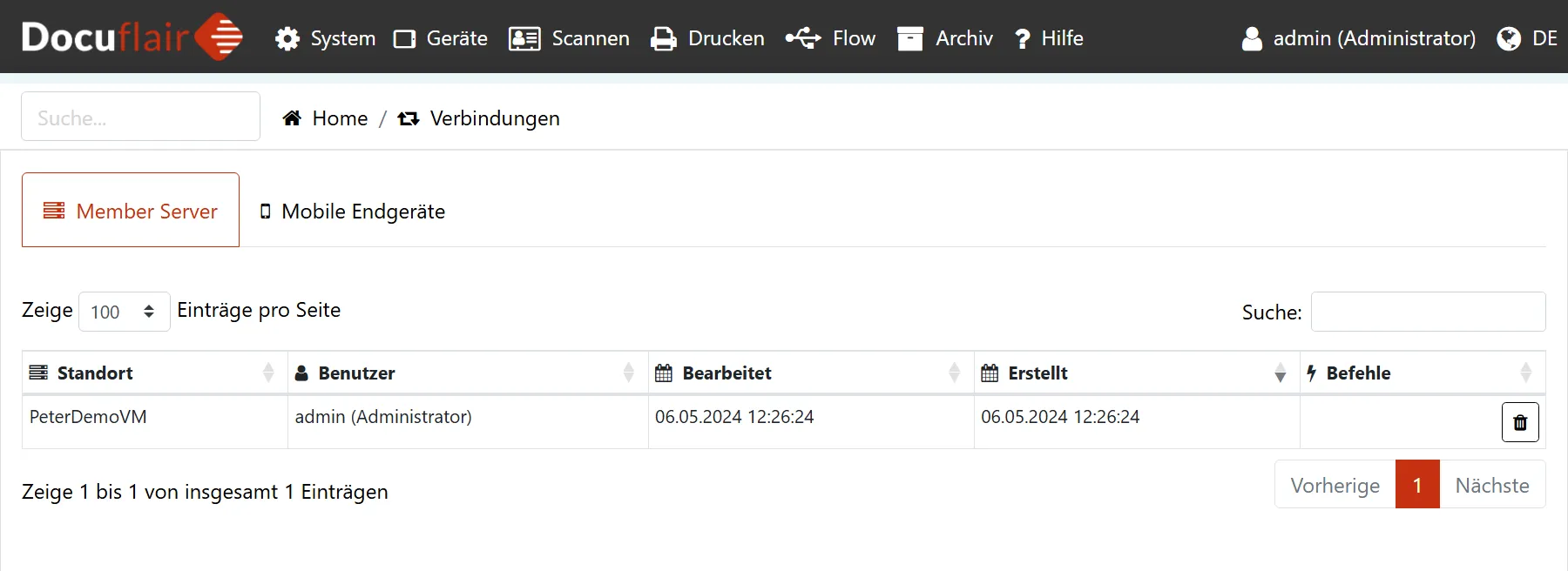The height and width of the screenshot is (571, 1568).
Task: Open the entries-per-page dropdown showing 100
Action: pos(124,312)
